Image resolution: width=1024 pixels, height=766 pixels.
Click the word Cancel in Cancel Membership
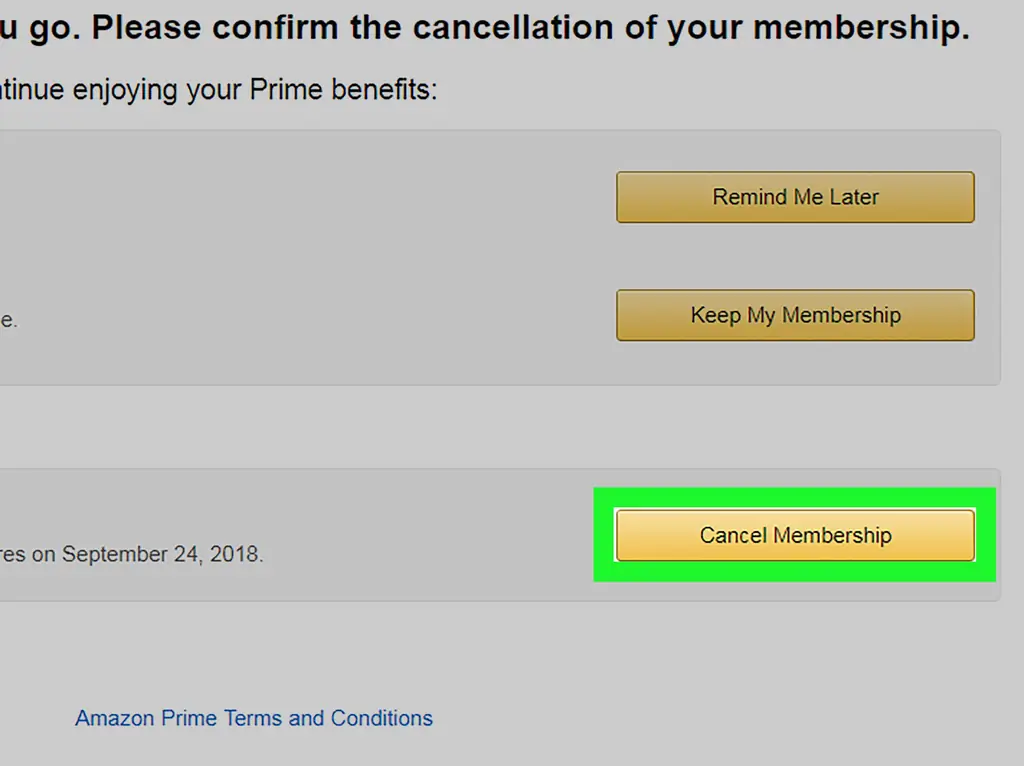(x=732, y=535)
